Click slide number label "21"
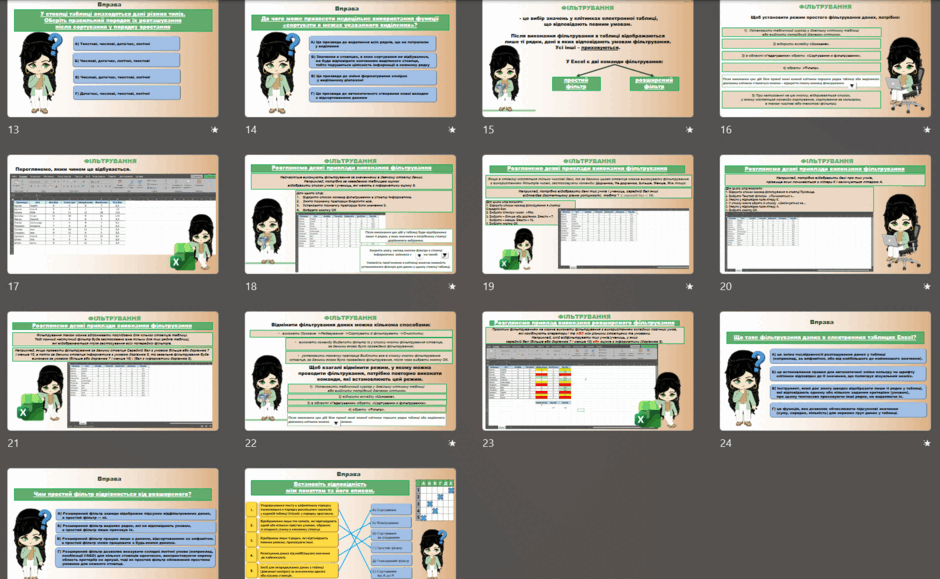Image resolution: width=940 pixels, height=579 pixels. tap(13, 443)
